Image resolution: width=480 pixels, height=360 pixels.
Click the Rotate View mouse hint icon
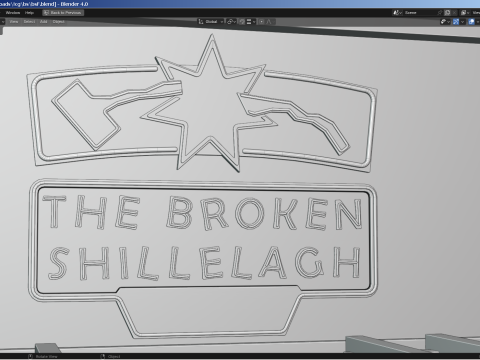click(x=30, y=357)
